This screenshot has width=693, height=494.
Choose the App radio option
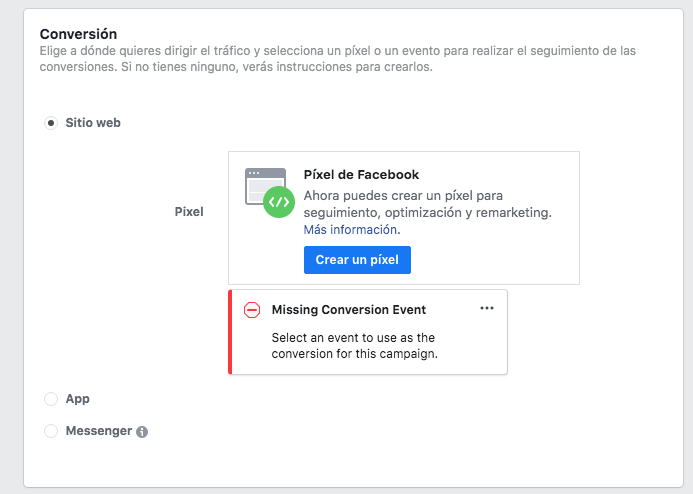pyautogui.click(x=51, y=399)
